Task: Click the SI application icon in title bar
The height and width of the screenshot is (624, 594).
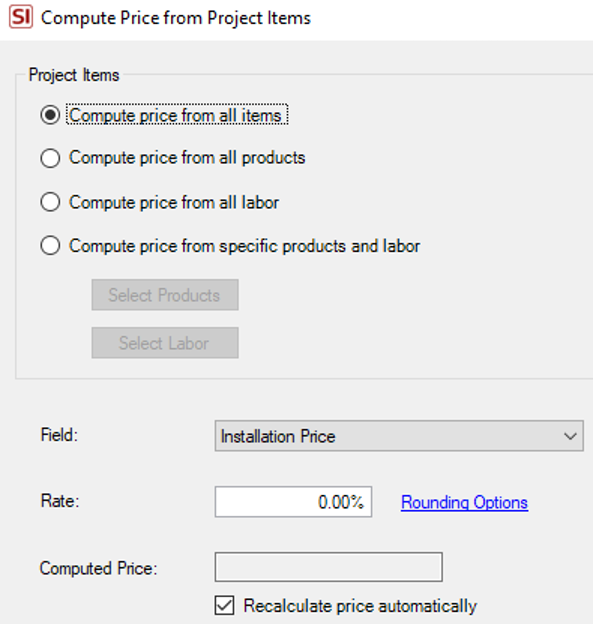Action: tap(21, 18)
